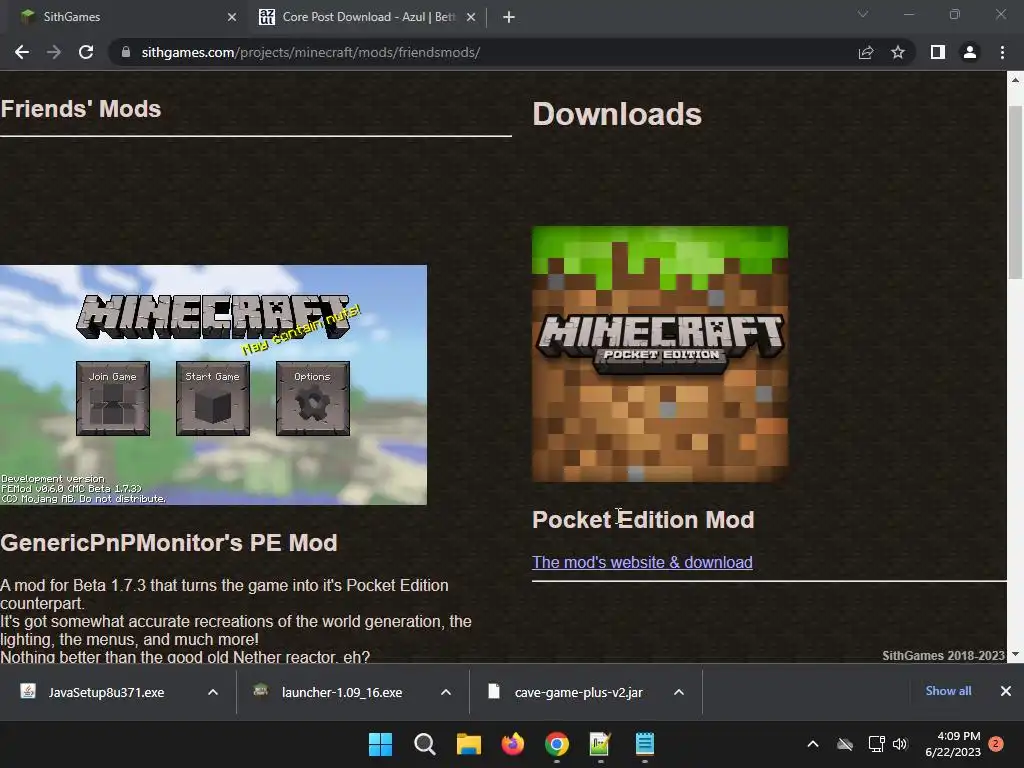Show all downloads
This screenshot has height=768, width=1024.
(x=948, y=691)
